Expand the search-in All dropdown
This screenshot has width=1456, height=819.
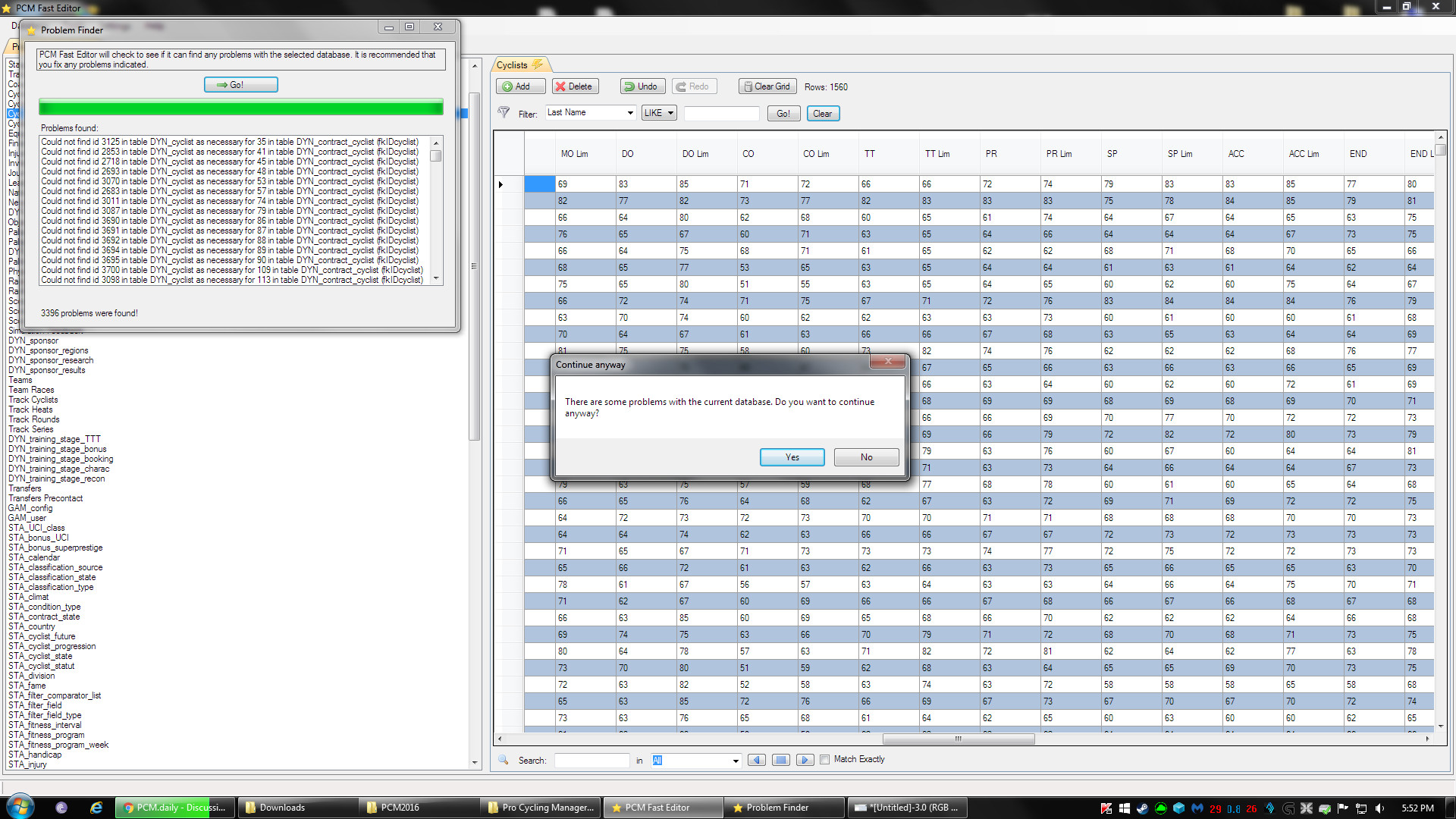pos(735,761)
